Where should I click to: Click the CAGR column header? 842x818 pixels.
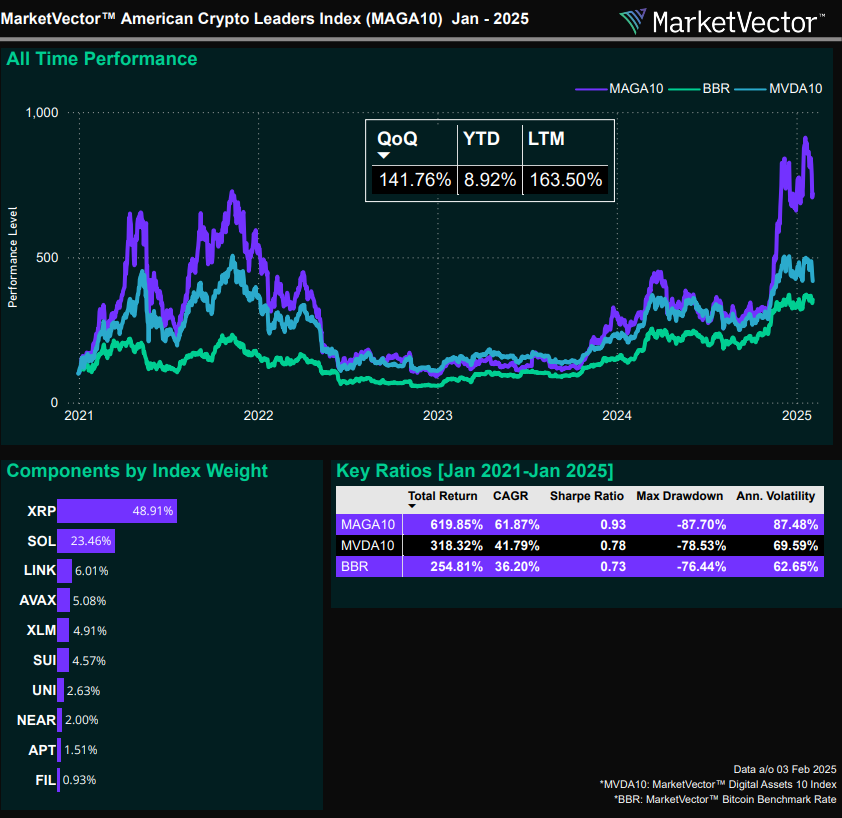click(x=511, y=496)
